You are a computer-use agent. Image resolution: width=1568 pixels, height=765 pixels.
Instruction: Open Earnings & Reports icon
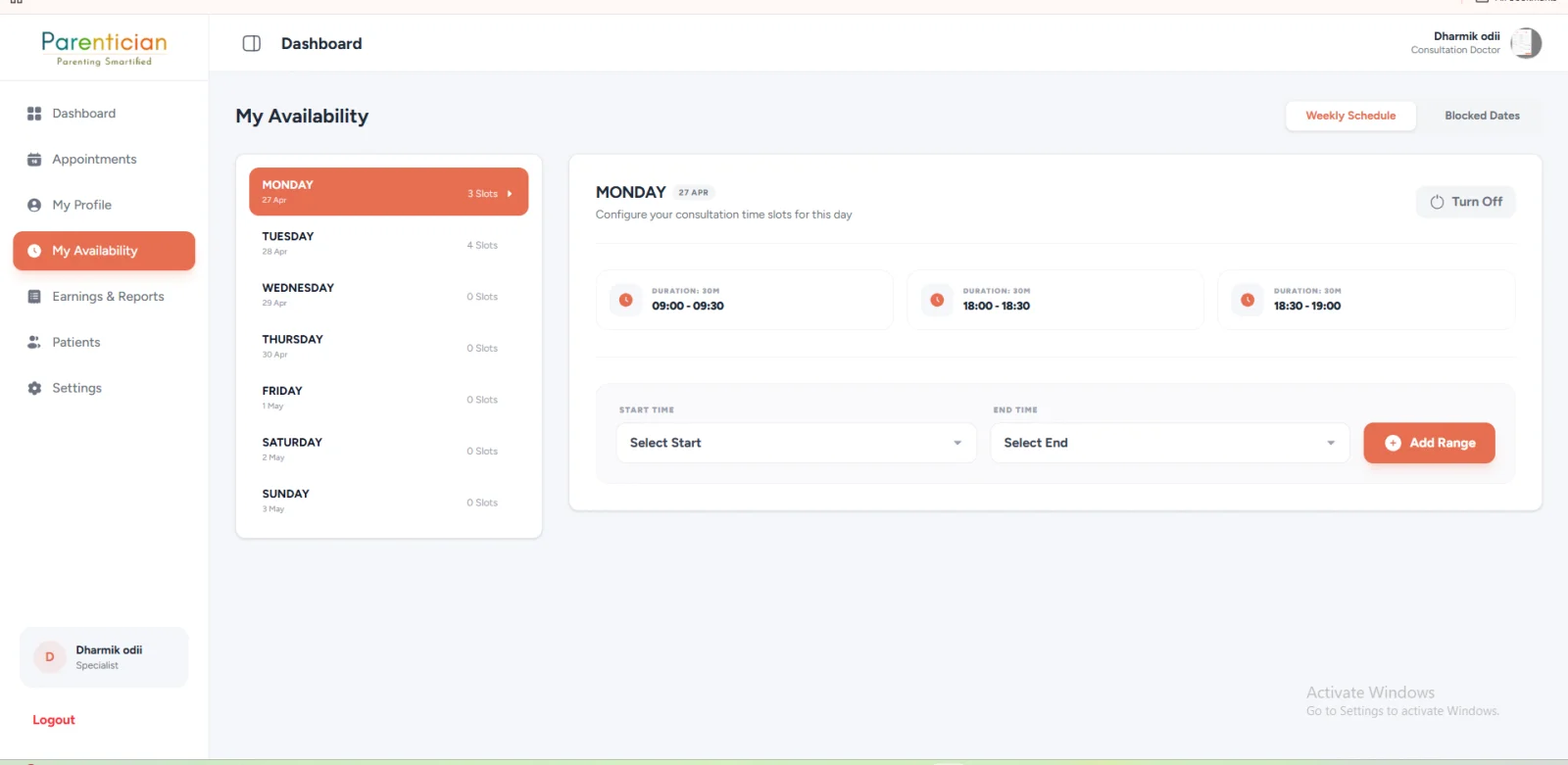[x=34, y=297]
